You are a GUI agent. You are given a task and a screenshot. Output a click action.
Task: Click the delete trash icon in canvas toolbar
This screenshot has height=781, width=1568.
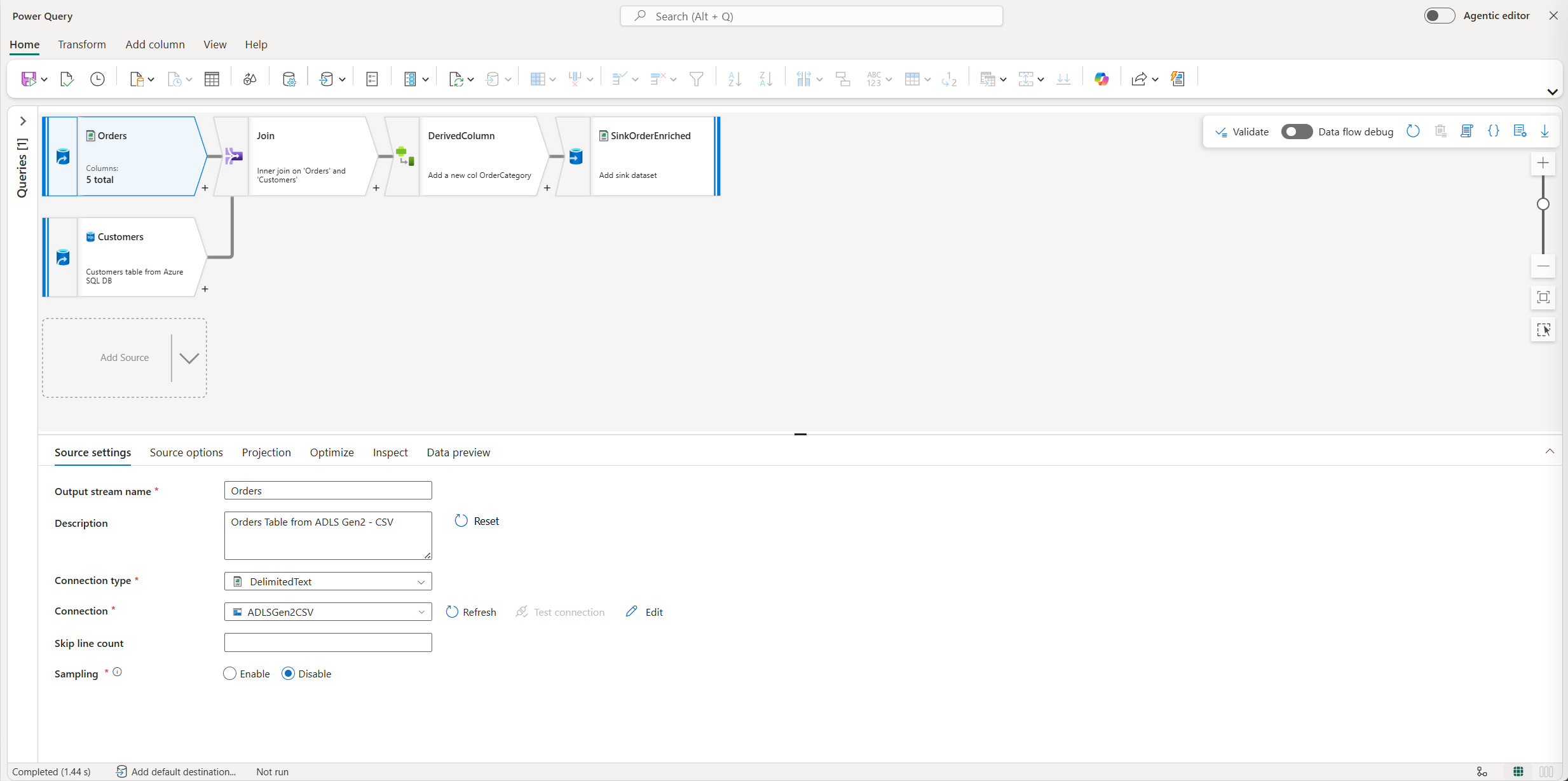[x=1441, y=132]
